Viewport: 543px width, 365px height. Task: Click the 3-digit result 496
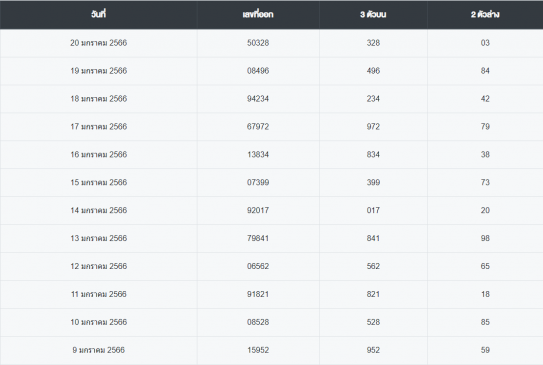[x=373, y=71]
